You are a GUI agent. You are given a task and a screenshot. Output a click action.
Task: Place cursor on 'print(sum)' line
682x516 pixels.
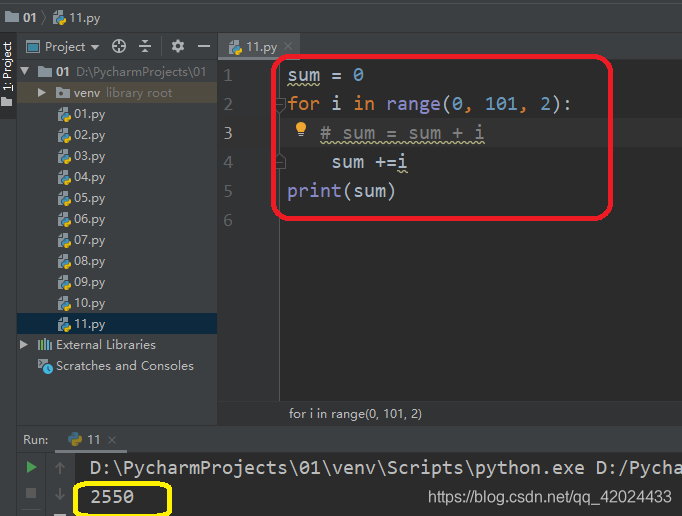click(341, 191)
